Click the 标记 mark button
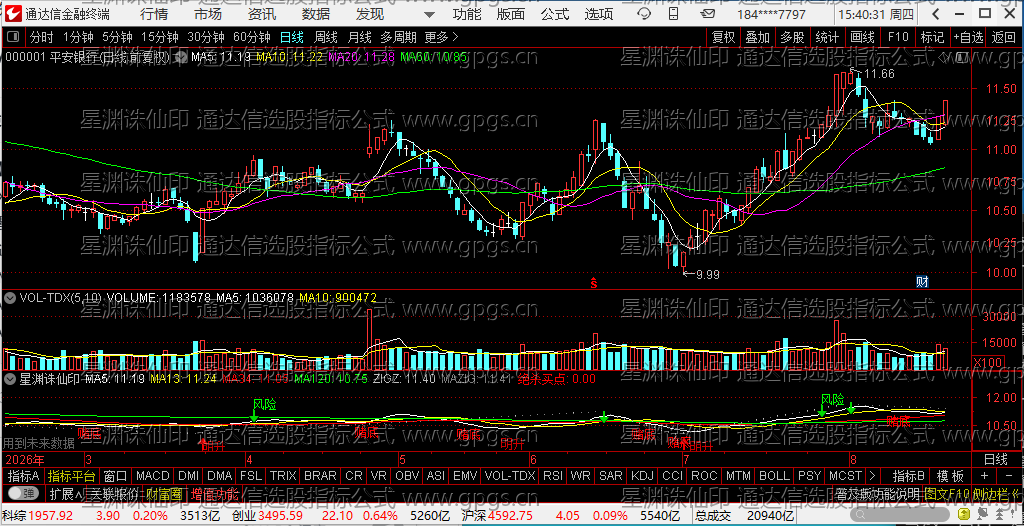 [x=932, y=38]
